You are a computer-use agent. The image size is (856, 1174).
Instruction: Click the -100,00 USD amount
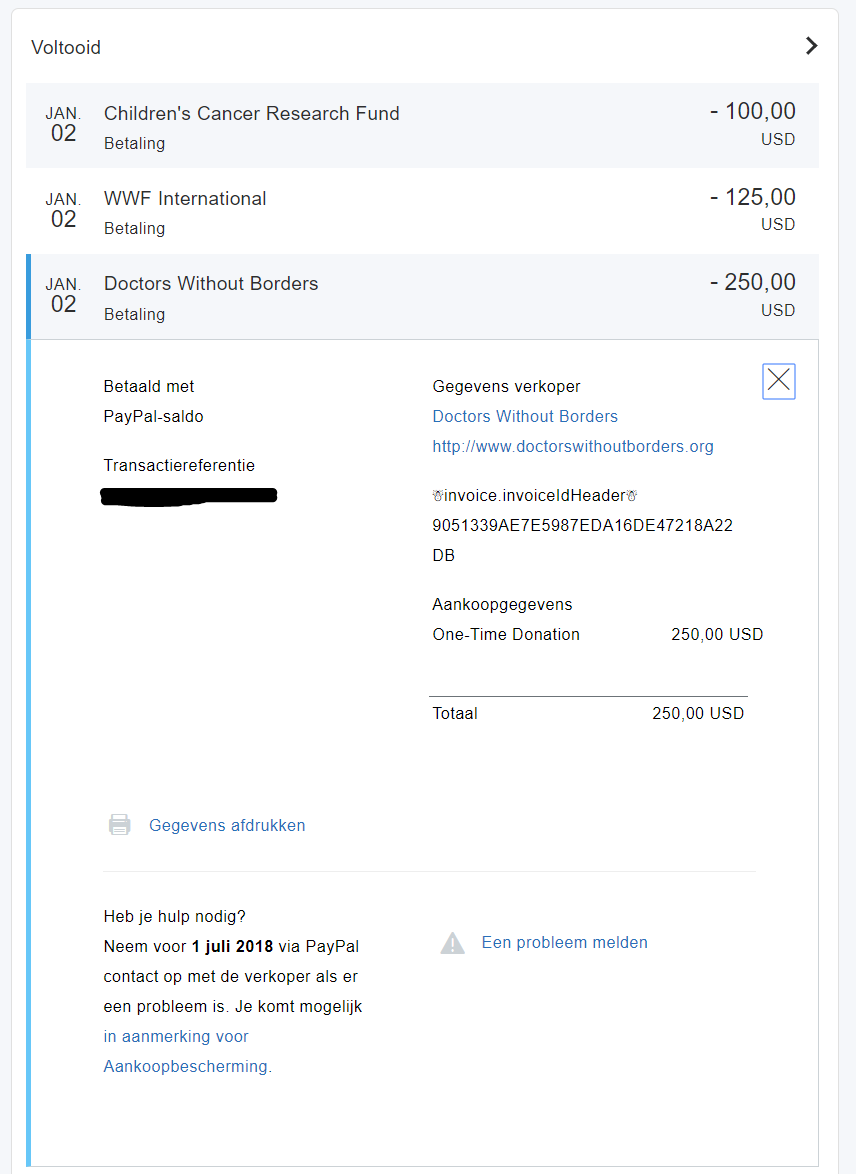coord(753,124)
